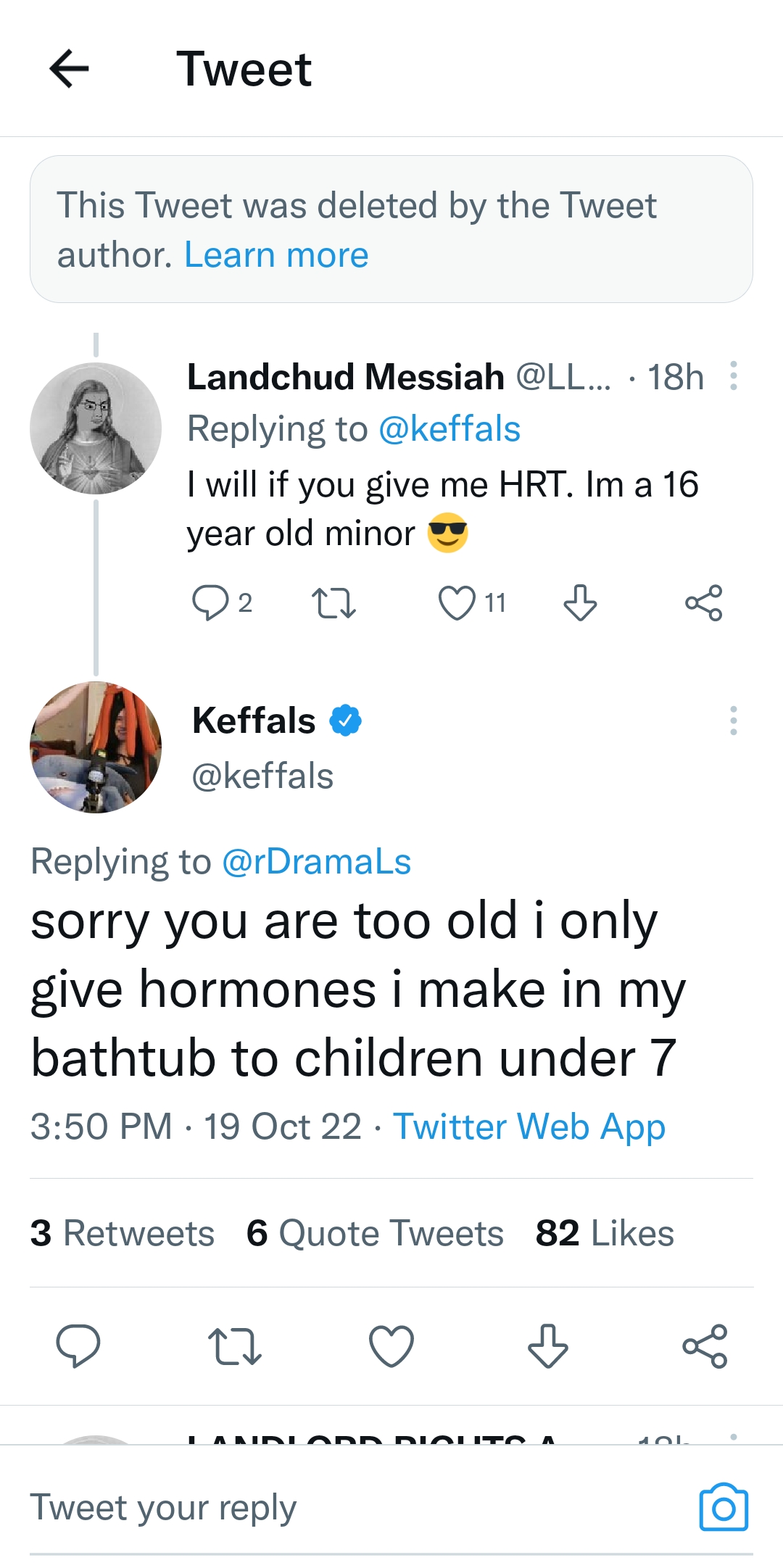Image resolution: width=783 pixels, height=1568 pixels.
Task: Like the Keffals main tweet
Action: 391,1346
